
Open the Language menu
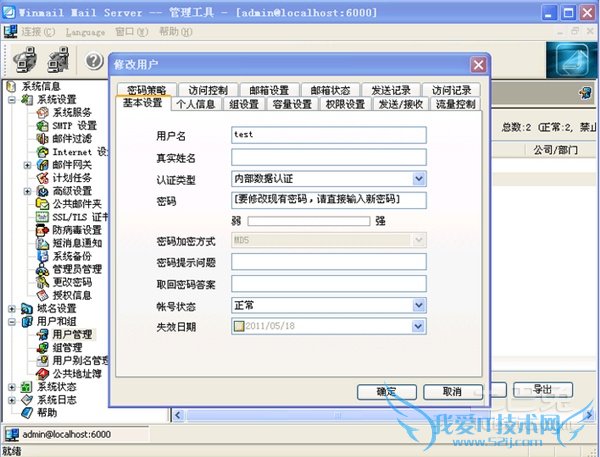click(x=85, y=32)
